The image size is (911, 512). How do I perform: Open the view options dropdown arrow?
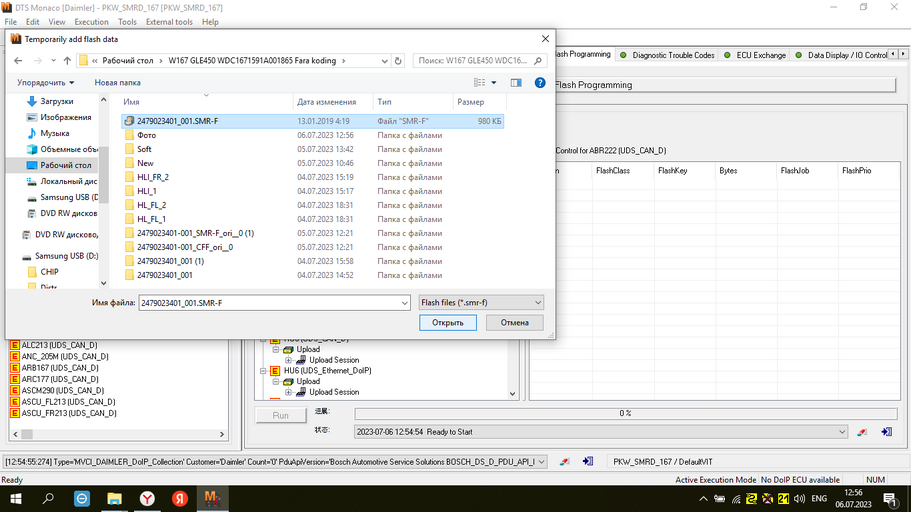494,83
